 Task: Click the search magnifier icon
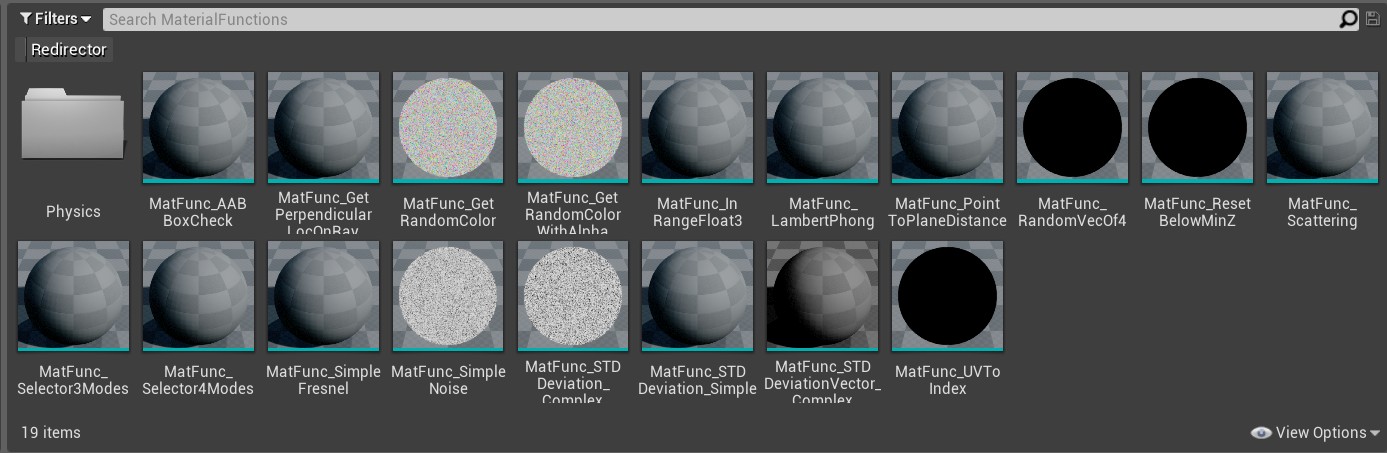click(x=1348, y=19)
